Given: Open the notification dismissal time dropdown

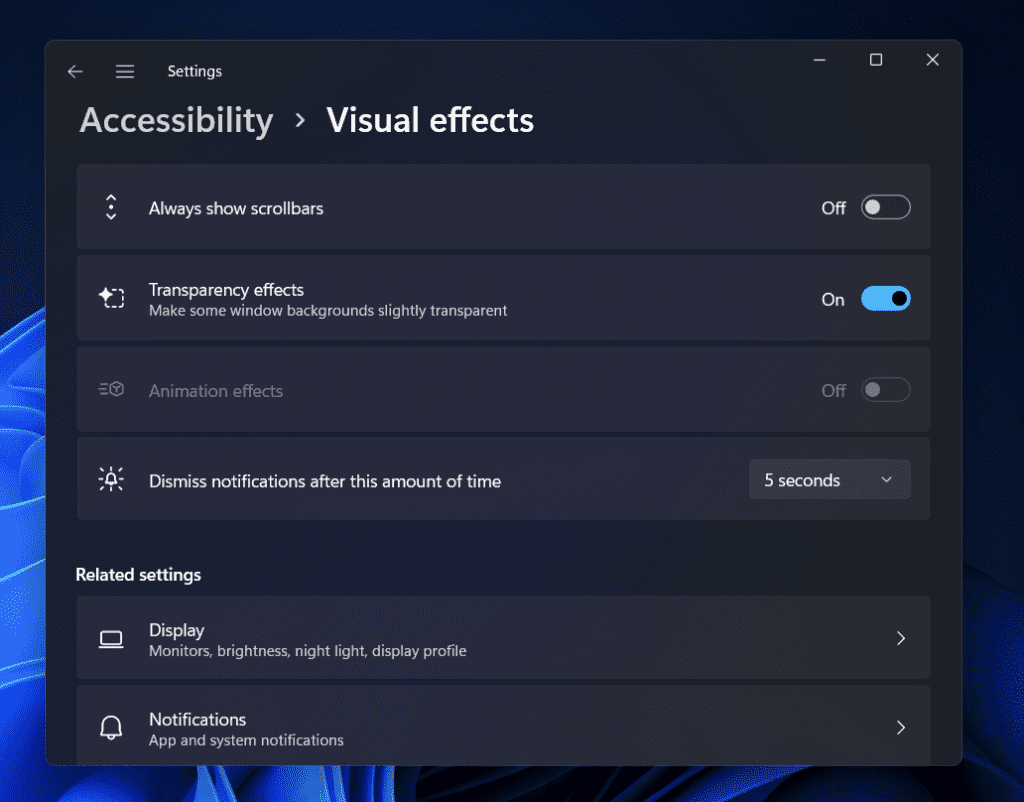Looking at the screenshot, I should [x=829, y=479].
